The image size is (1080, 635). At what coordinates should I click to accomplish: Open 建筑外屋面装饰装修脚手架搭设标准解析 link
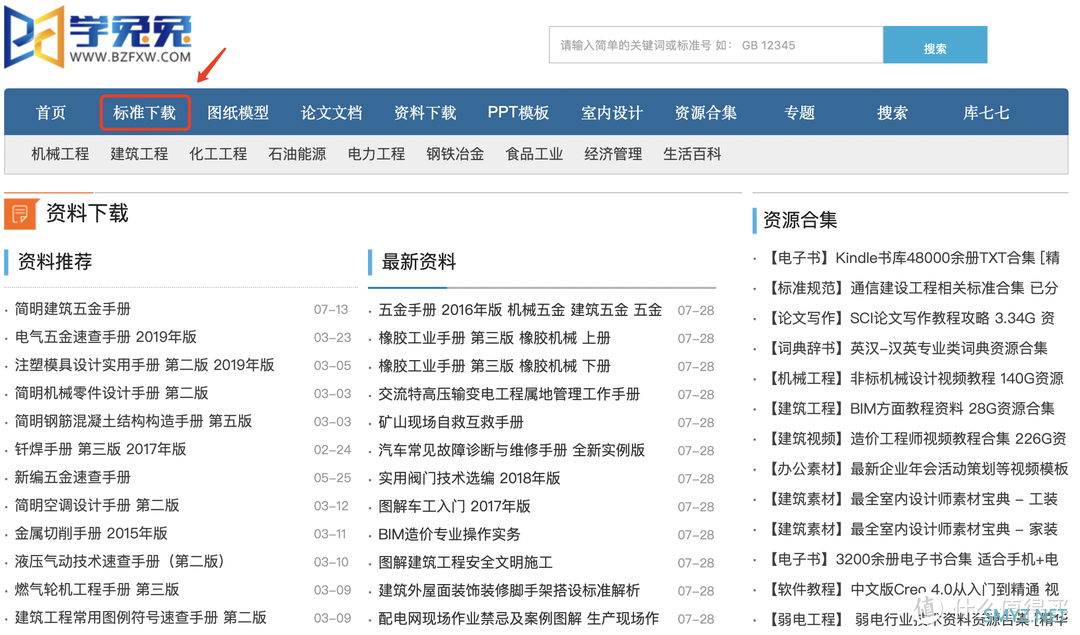tap(509, 590)
